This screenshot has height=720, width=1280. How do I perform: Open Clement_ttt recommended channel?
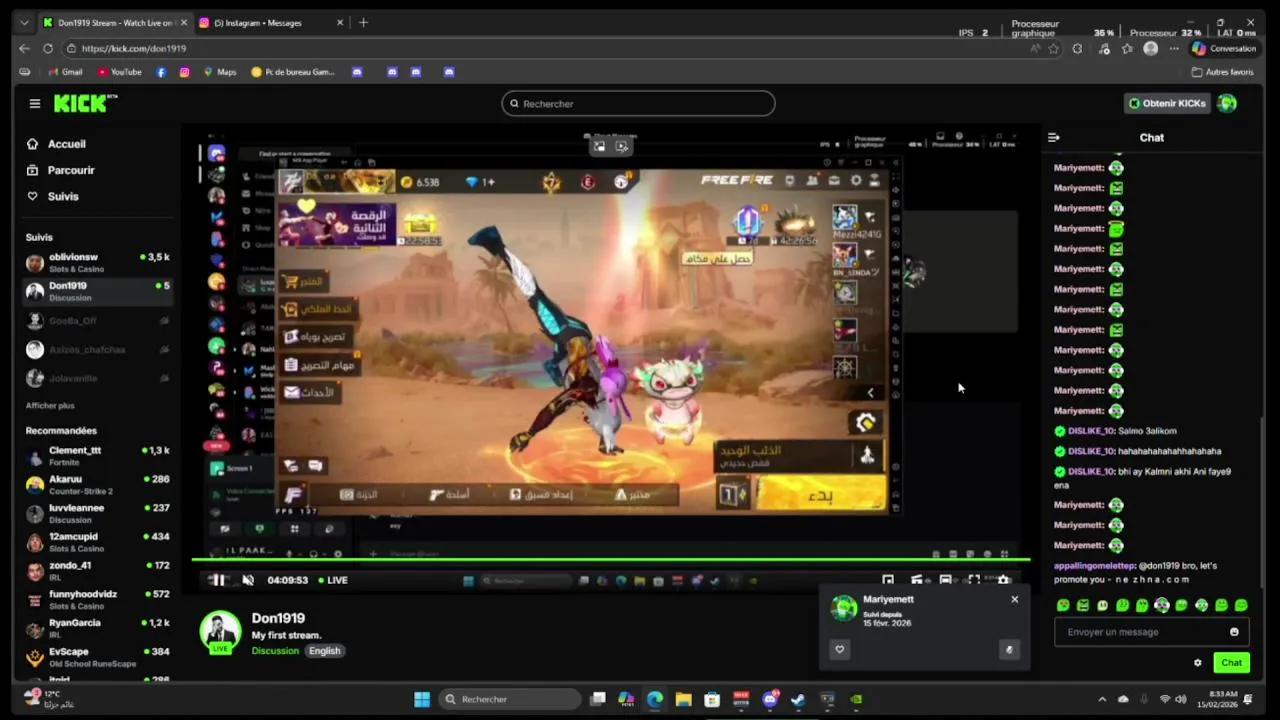[x=97, y=455]
